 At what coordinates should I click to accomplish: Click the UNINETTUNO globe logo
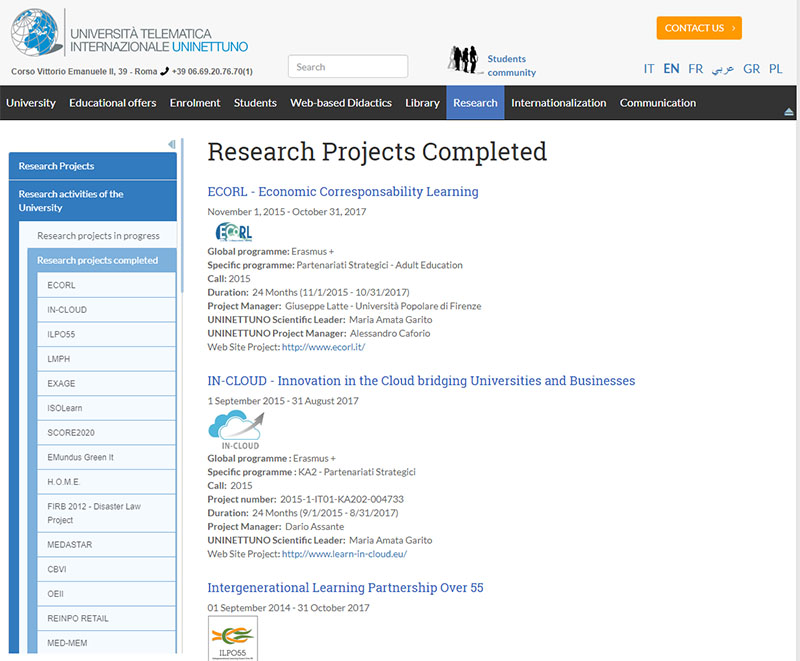[x=36, y=32]
